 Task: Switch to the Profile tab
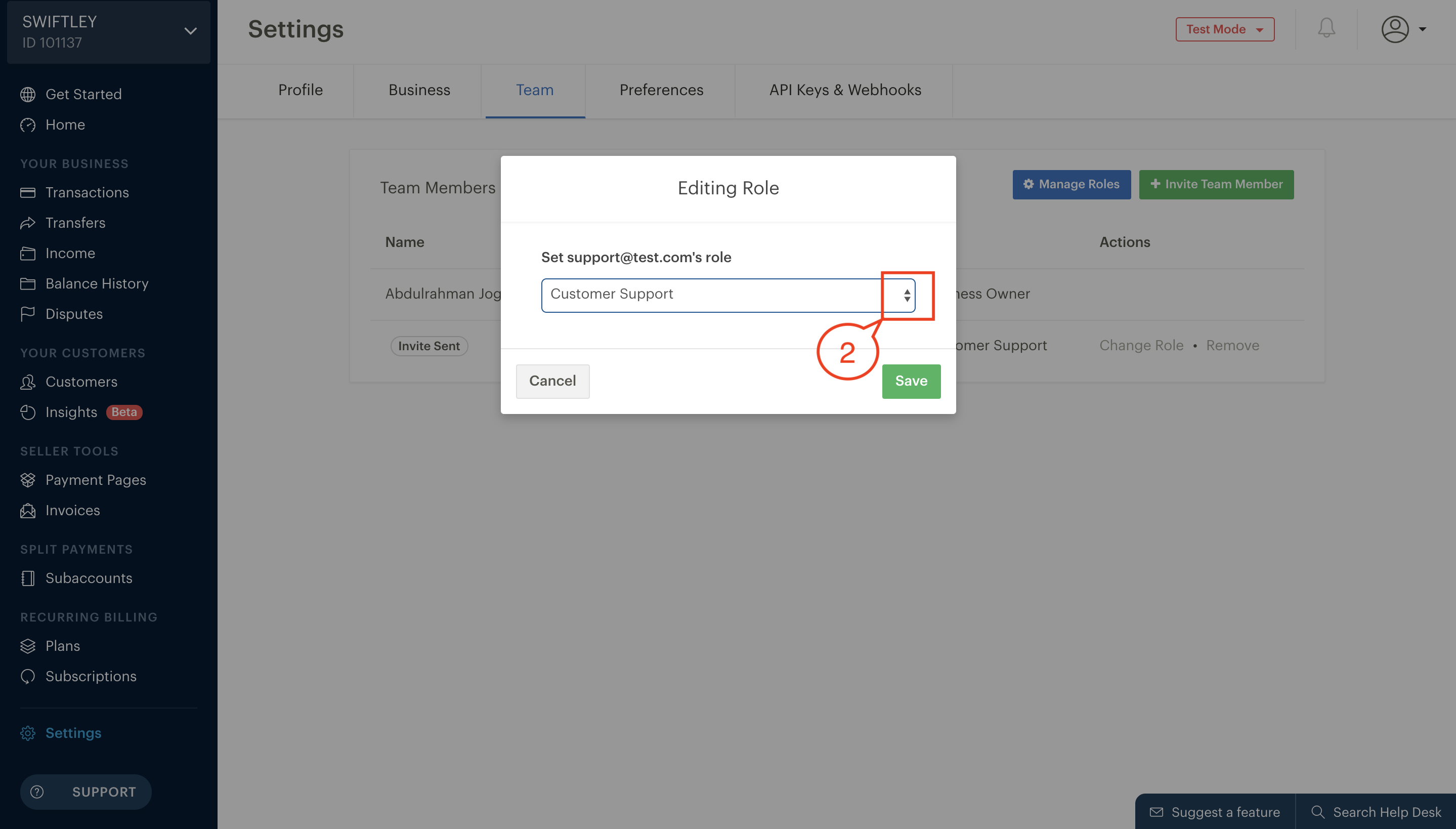coord(301,90)
